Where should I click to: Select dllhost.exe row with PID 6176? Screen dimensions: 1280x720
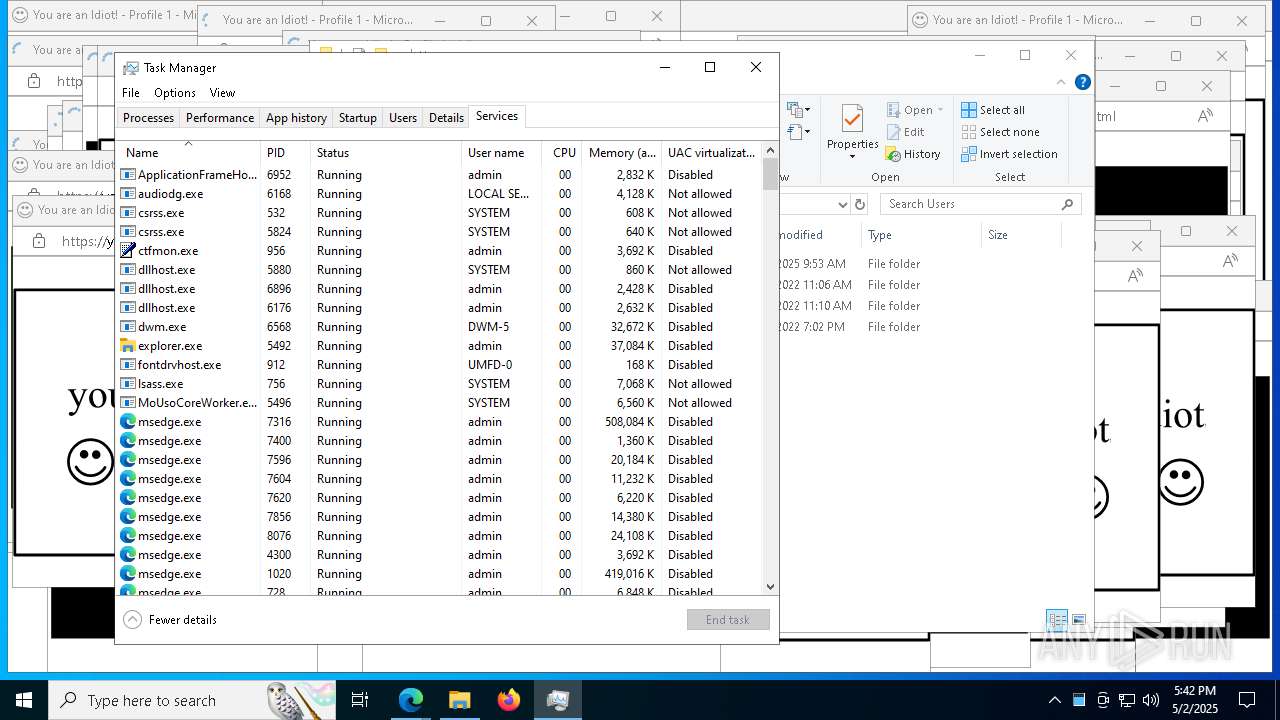(x=440, y=308)
